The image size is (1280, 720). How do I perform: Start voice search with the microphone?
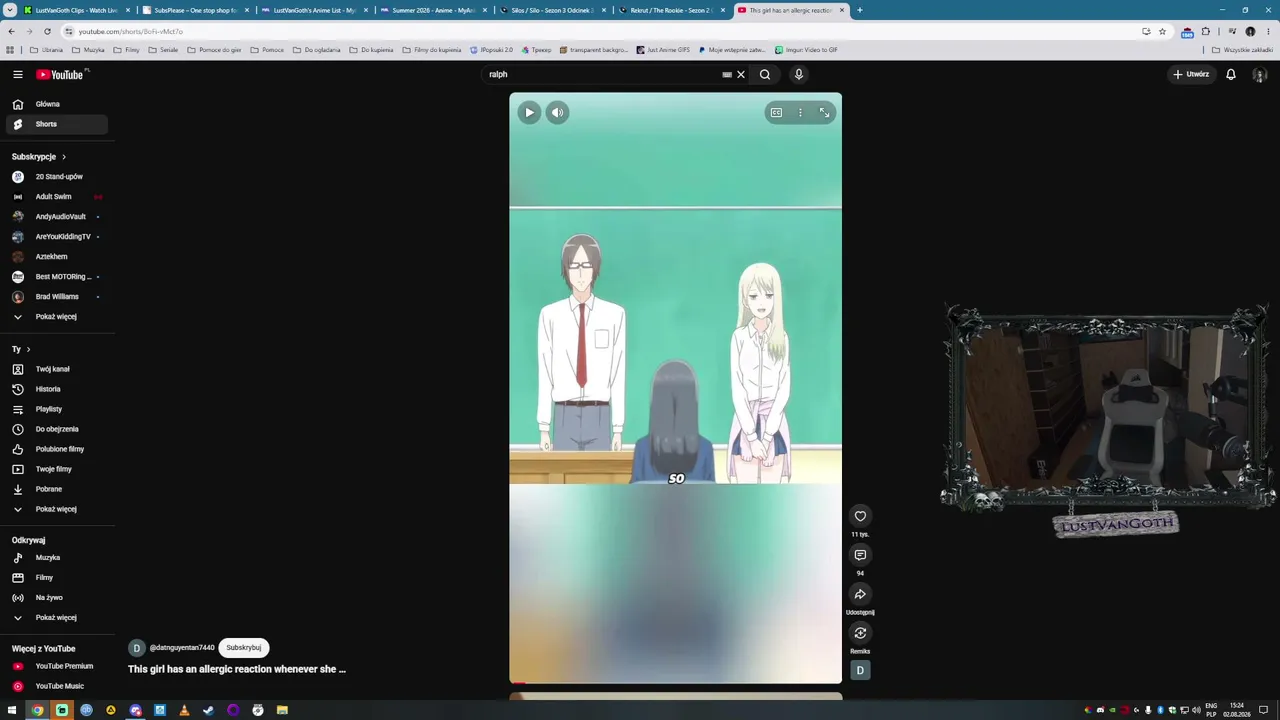pyautogui.click(x=798, y=74)
